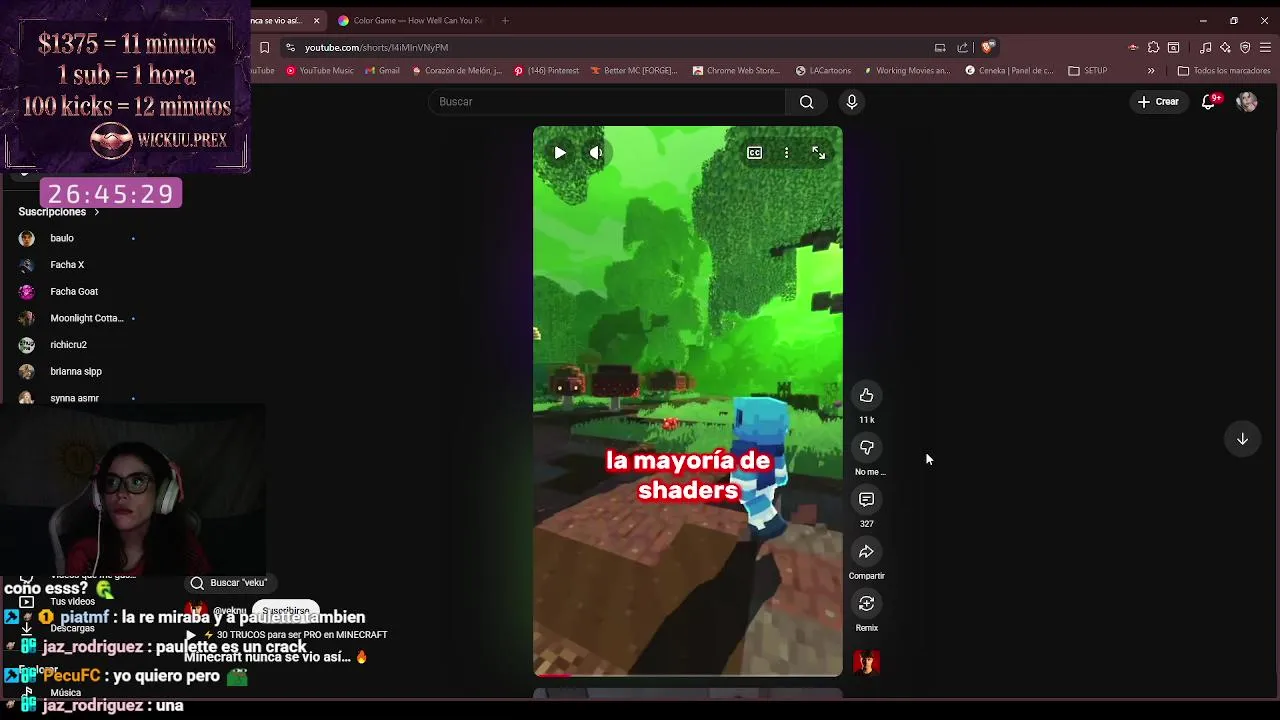Image resolution: width=1280 pixels, height=720 pixels.
Task: Open the channel avatar below Remix
Action: tap(867, 662)
